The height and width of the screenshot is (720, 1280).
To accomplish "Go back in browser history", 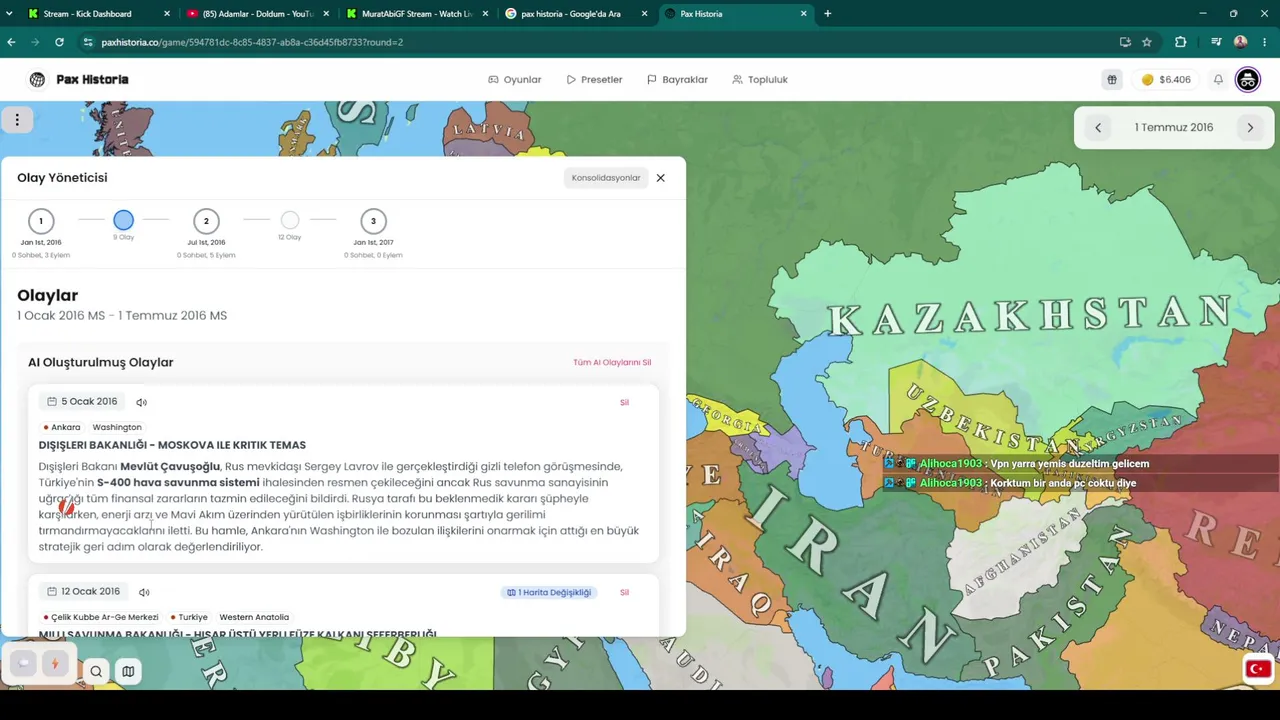I will coord(11,42).
